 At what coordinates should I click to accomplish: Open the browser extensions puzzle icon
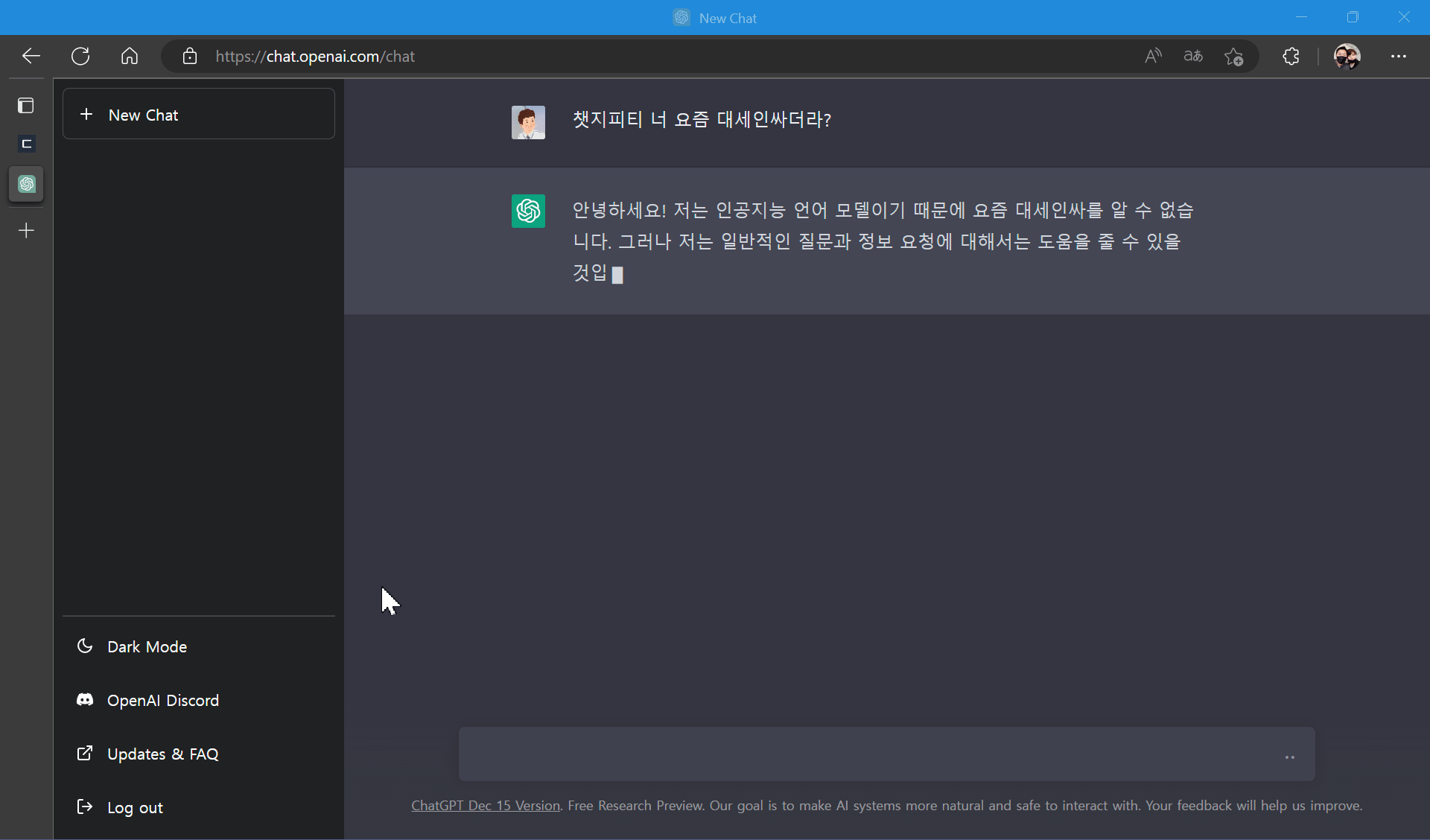(1291, 56)
